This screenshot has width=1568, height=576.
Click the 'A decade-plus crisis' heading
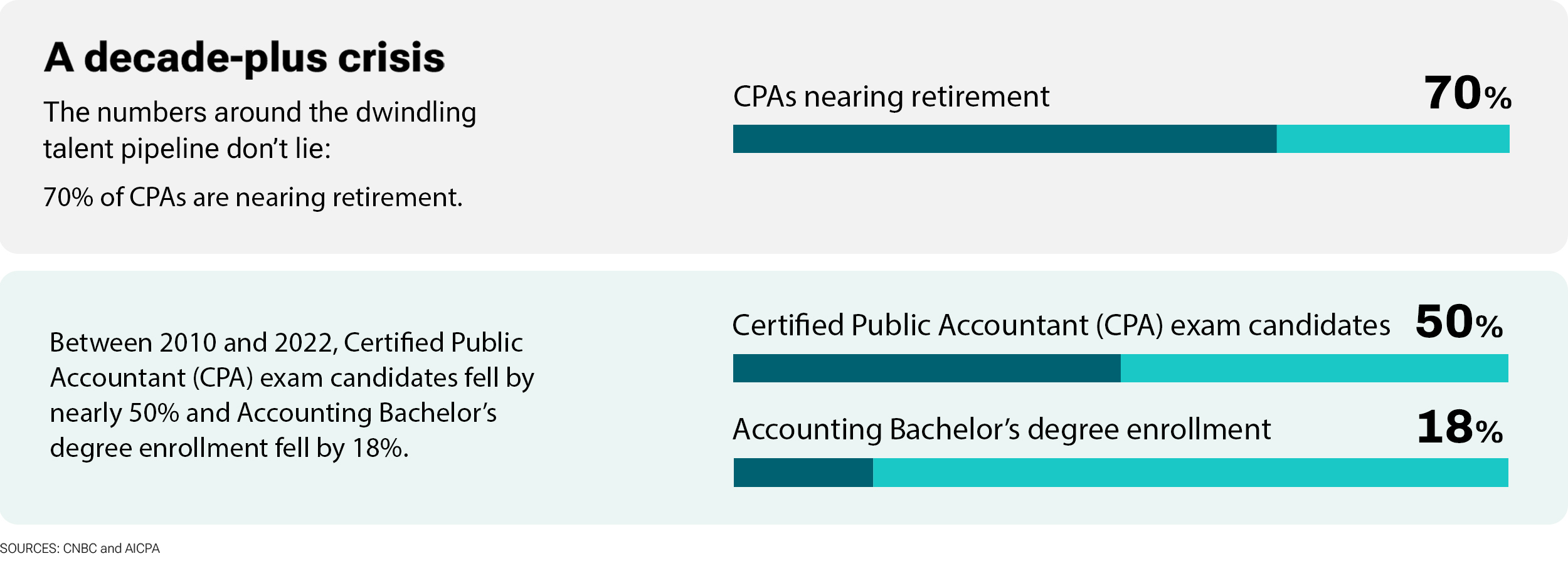[x=244, y=58]
